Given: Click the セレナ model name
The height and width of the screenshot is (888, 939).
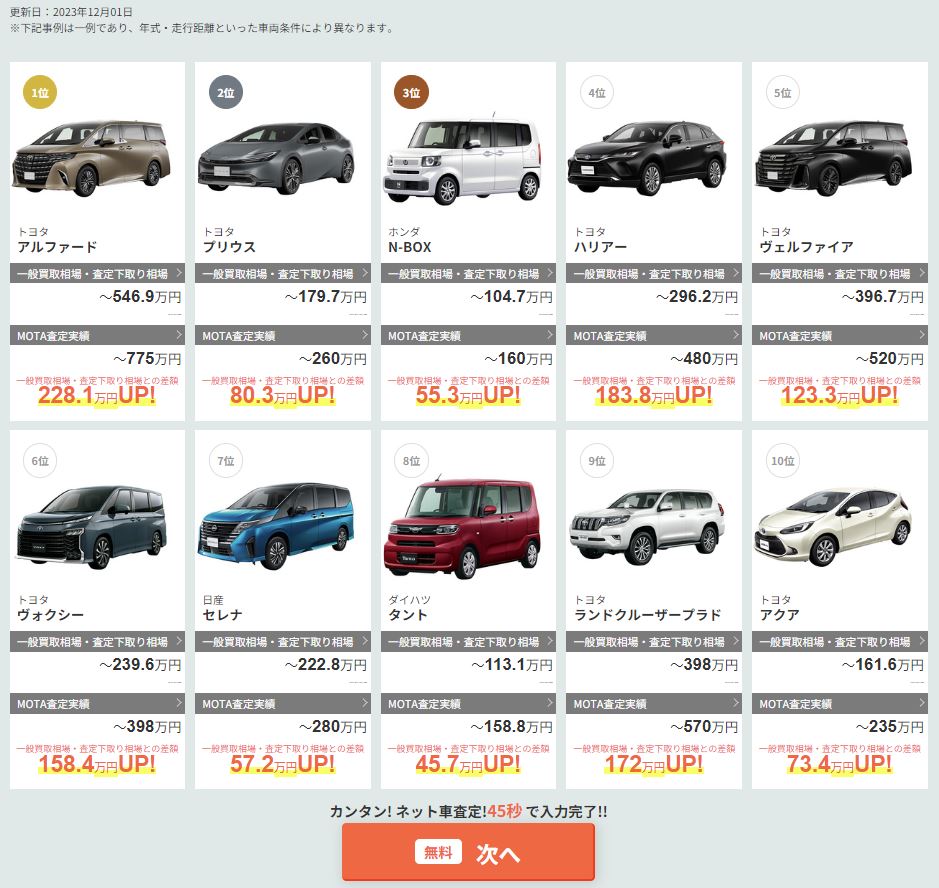Looking at the screenshot, I should click(223, 615).
